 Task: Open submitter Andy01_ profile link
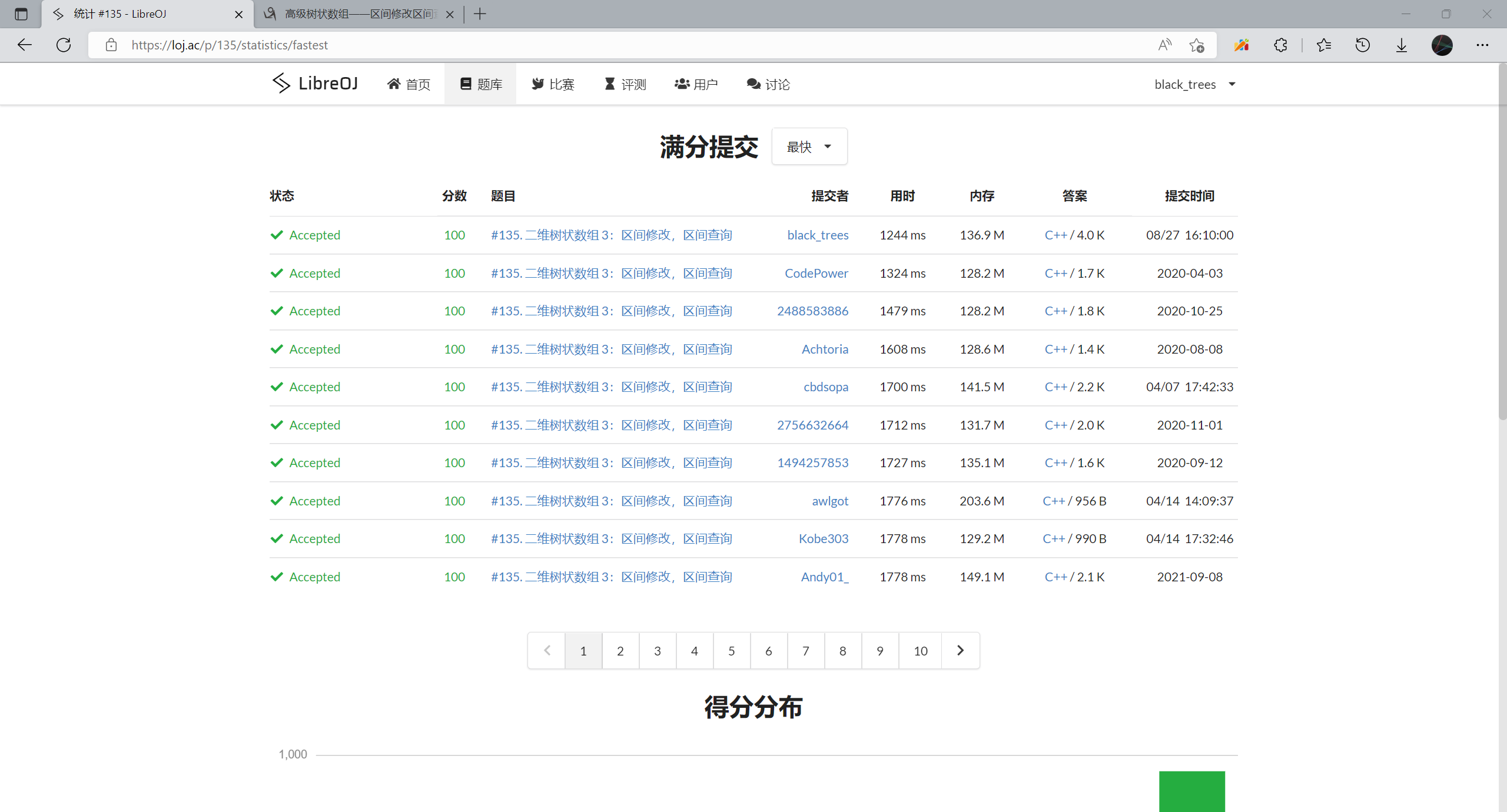(x=825, y=577)
